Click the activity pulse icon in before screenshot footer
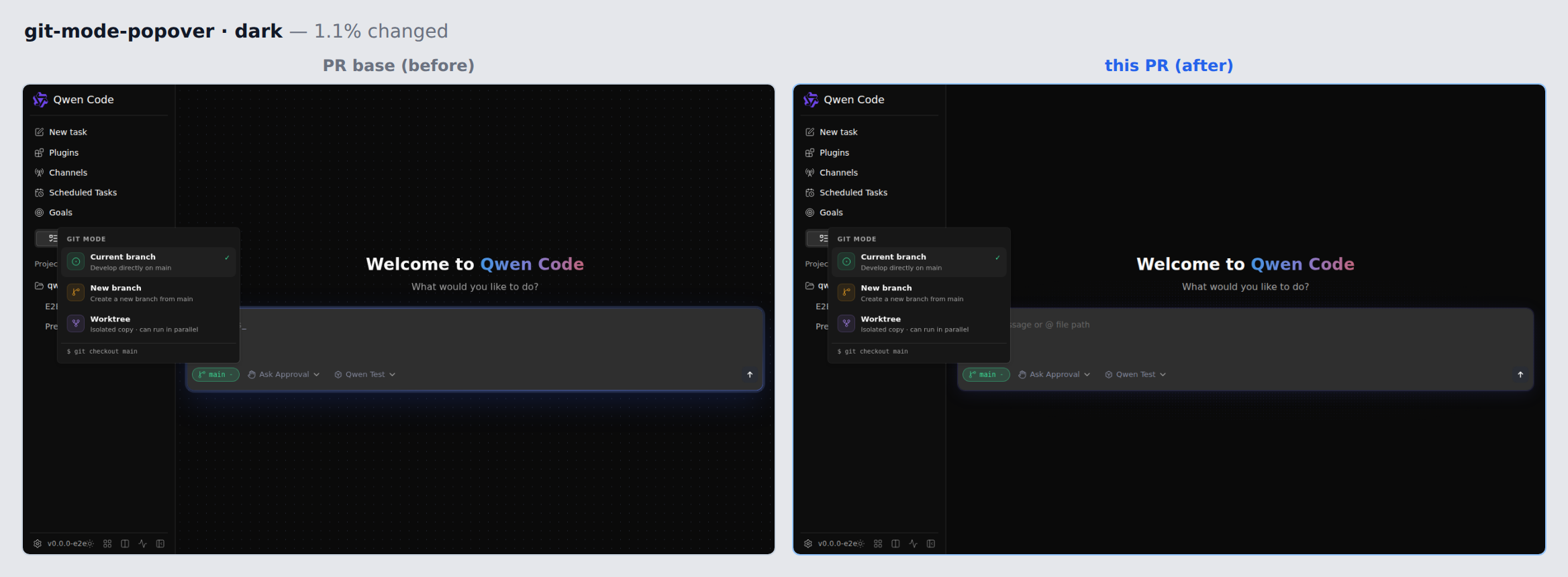The image size is (1568, 577). [142, 543]
